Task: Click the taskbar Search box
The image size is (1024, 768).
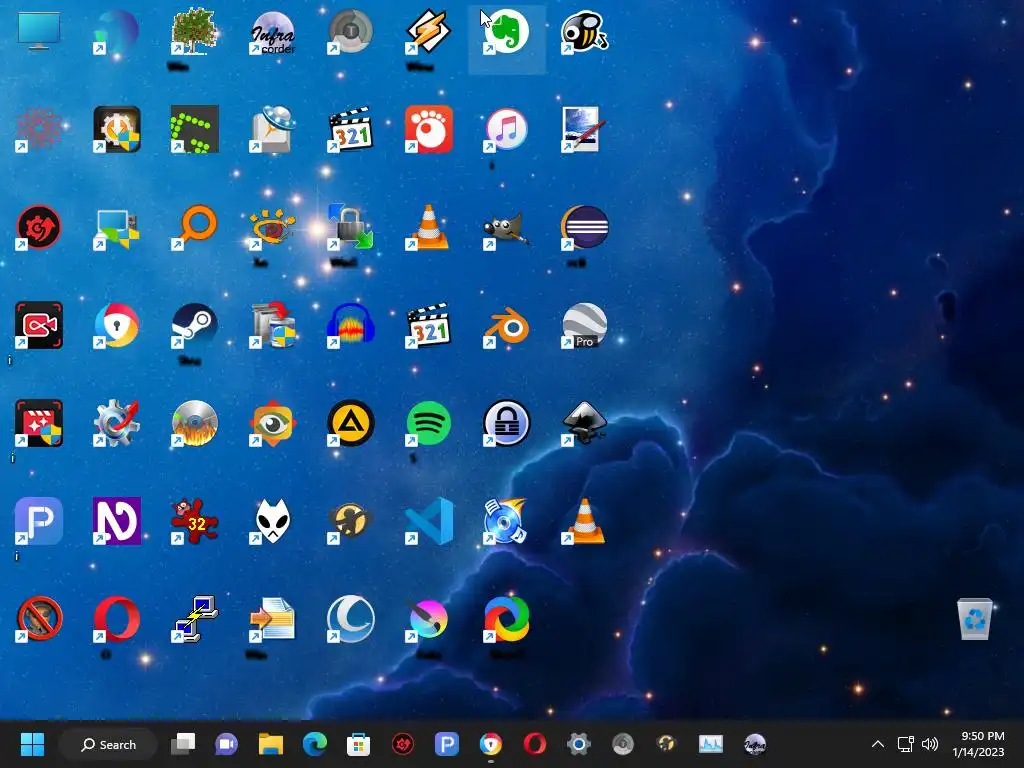Action: pyautogui.click(x=108, y=744)
